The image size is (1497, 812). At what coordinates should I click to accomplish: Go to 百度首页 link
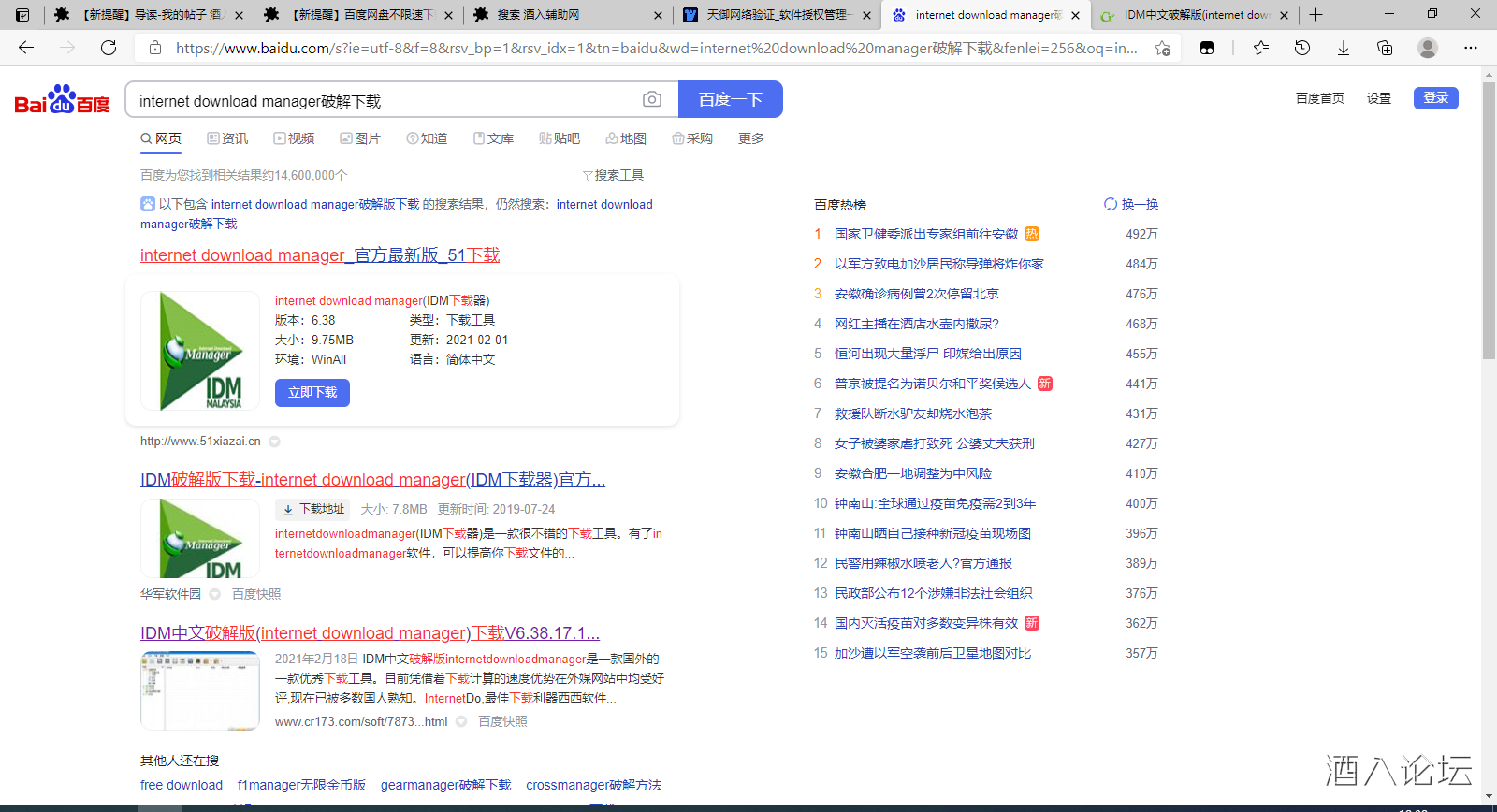1320,98
